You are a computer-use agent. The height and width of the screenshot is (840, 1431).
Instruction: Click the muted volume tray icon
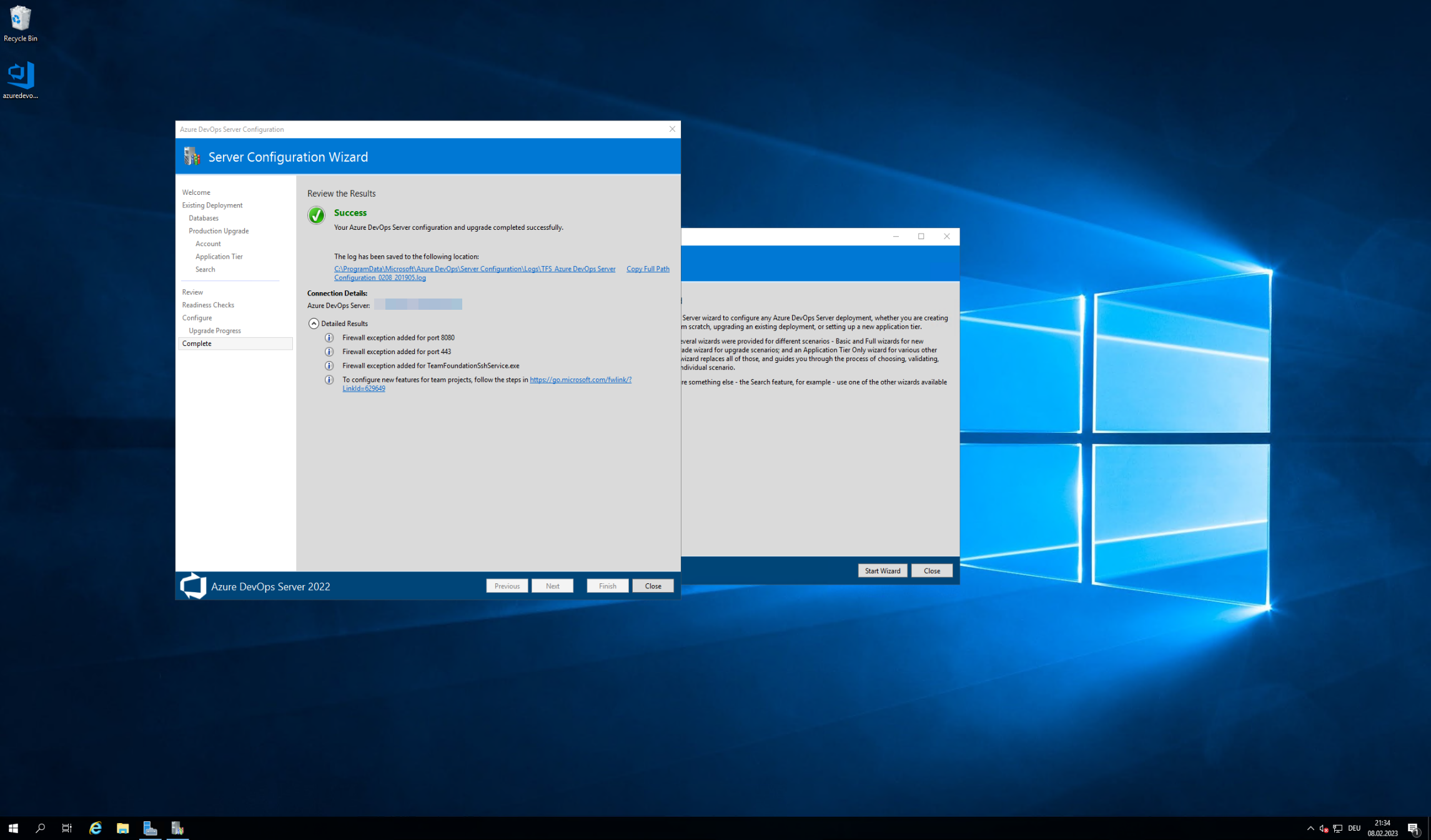point(1324,828)
